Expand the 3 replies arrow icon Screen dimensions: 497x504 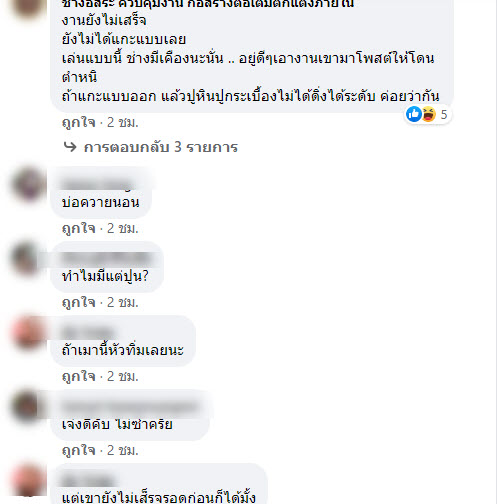coord(70,147)
